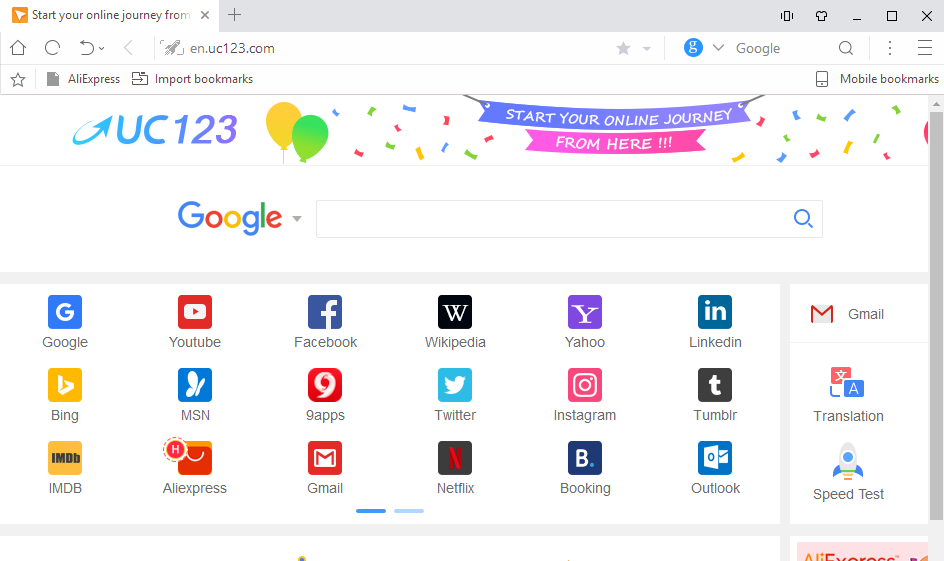Open the Outlook shortcut tile
The image size is (944, 561).
[x=715, y=468]
